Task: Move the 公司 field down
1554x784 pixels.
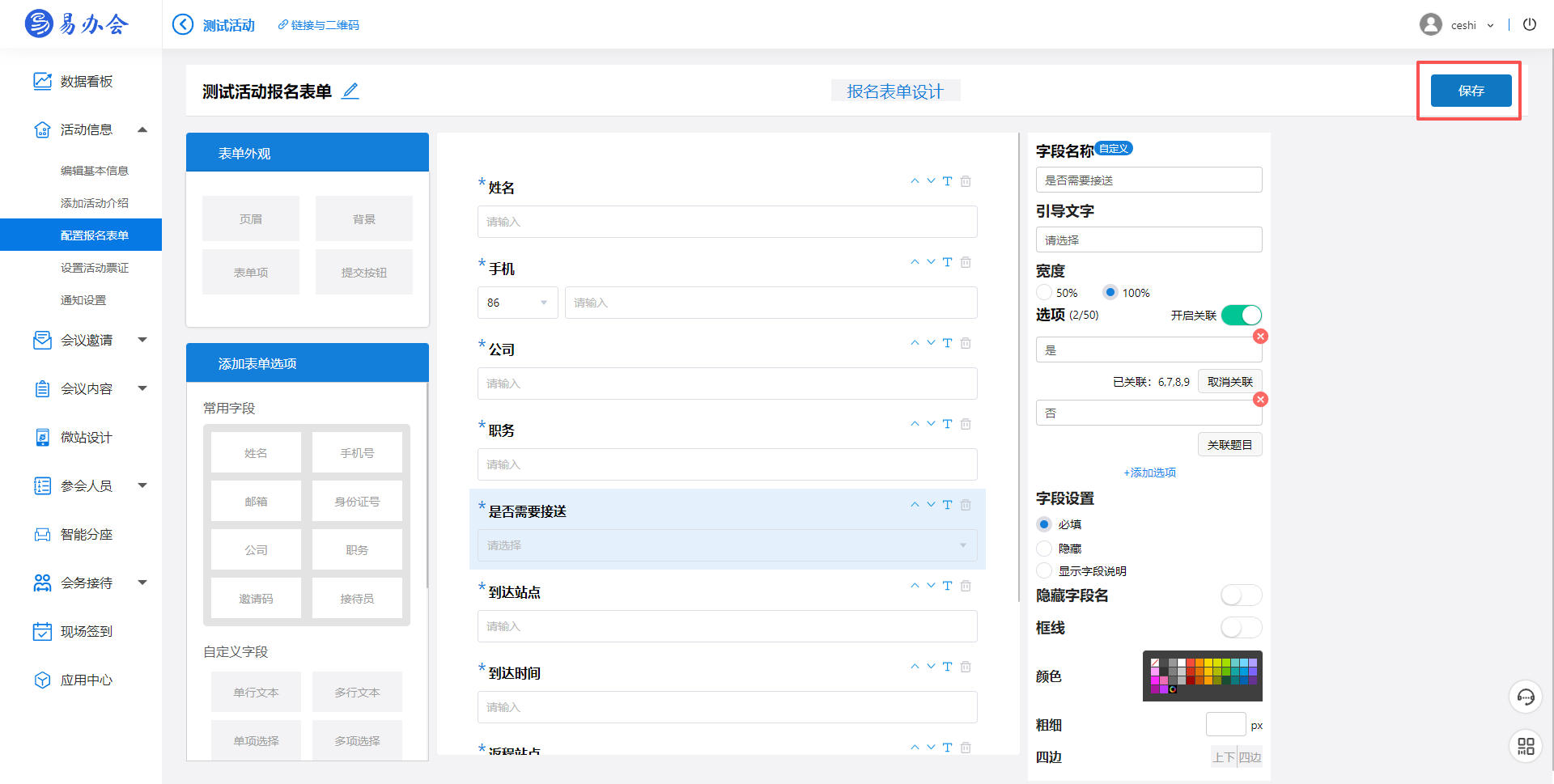Action: (931, 343)
